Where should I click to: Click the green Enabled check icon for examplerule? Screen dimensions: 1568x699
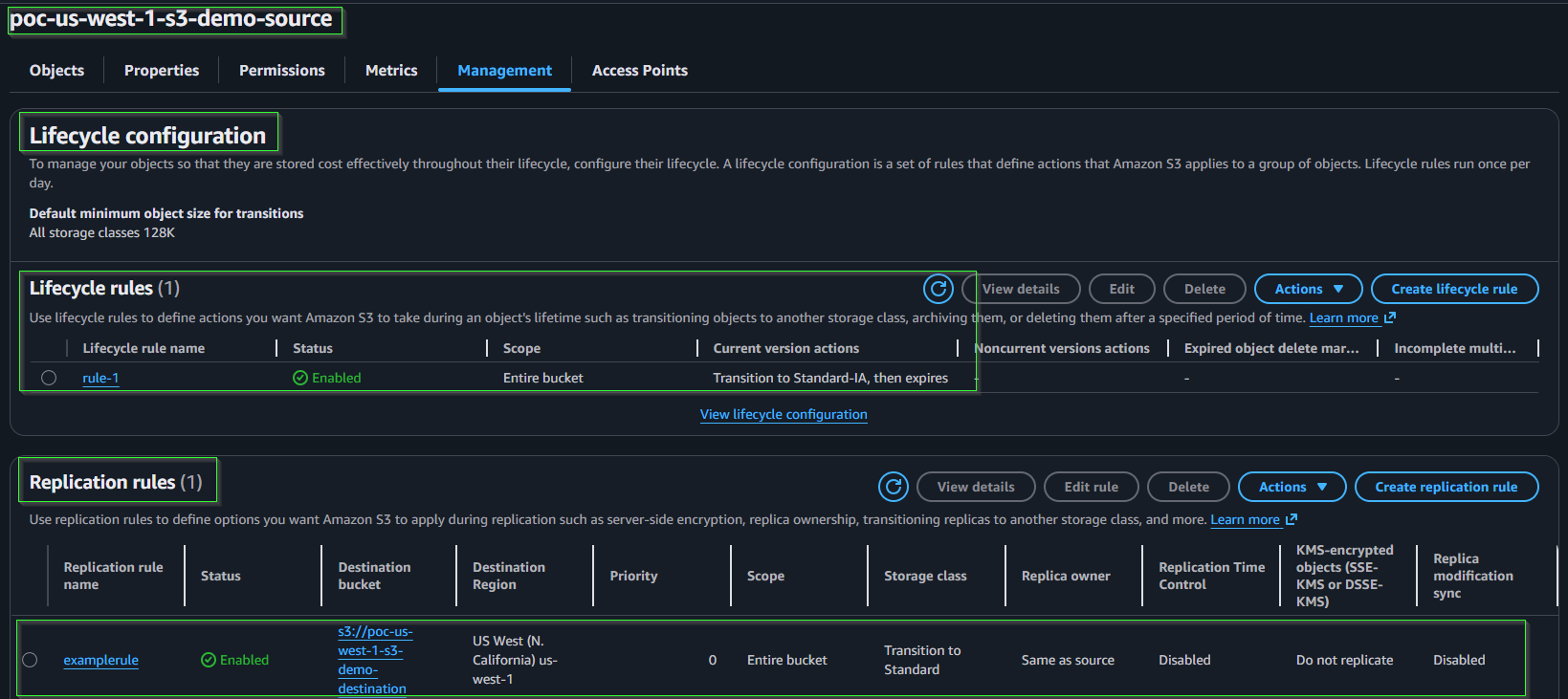[x=209, y=660]
